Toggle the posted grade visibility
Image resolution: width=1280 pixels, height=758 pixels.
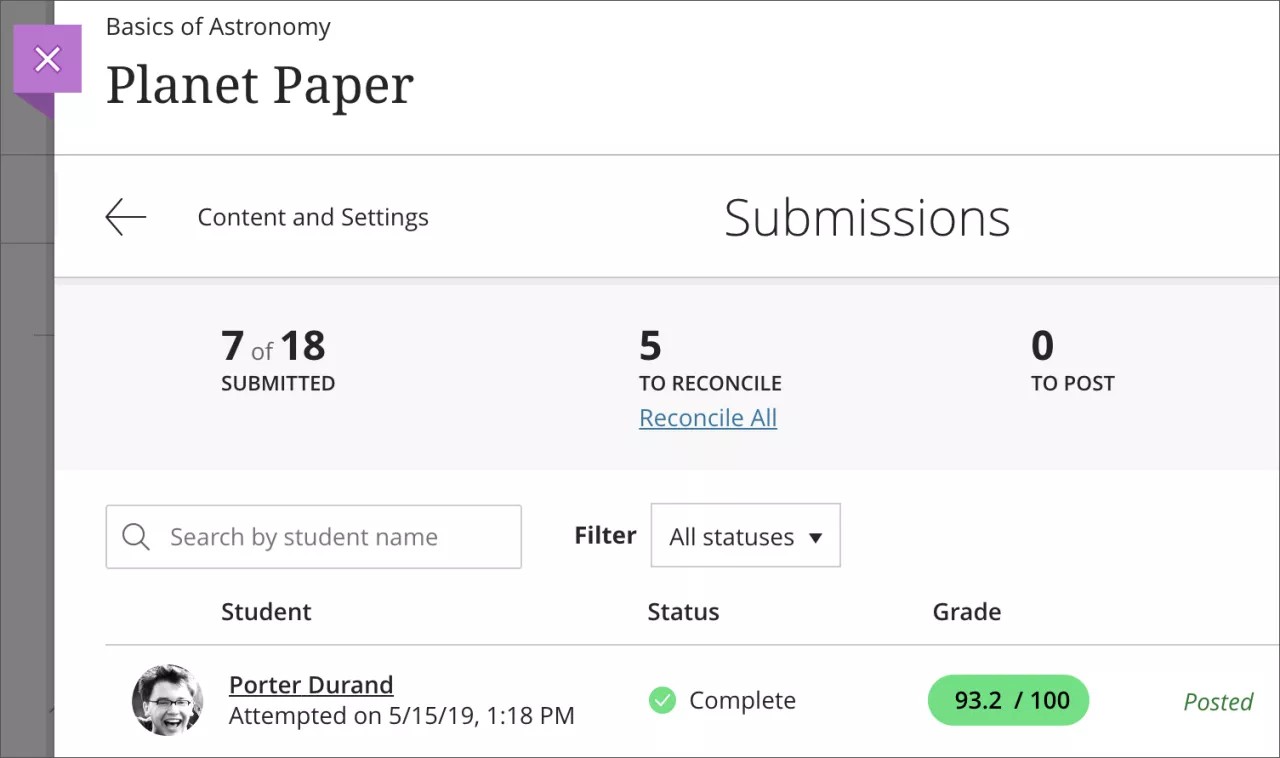[x=1218, y=702]
